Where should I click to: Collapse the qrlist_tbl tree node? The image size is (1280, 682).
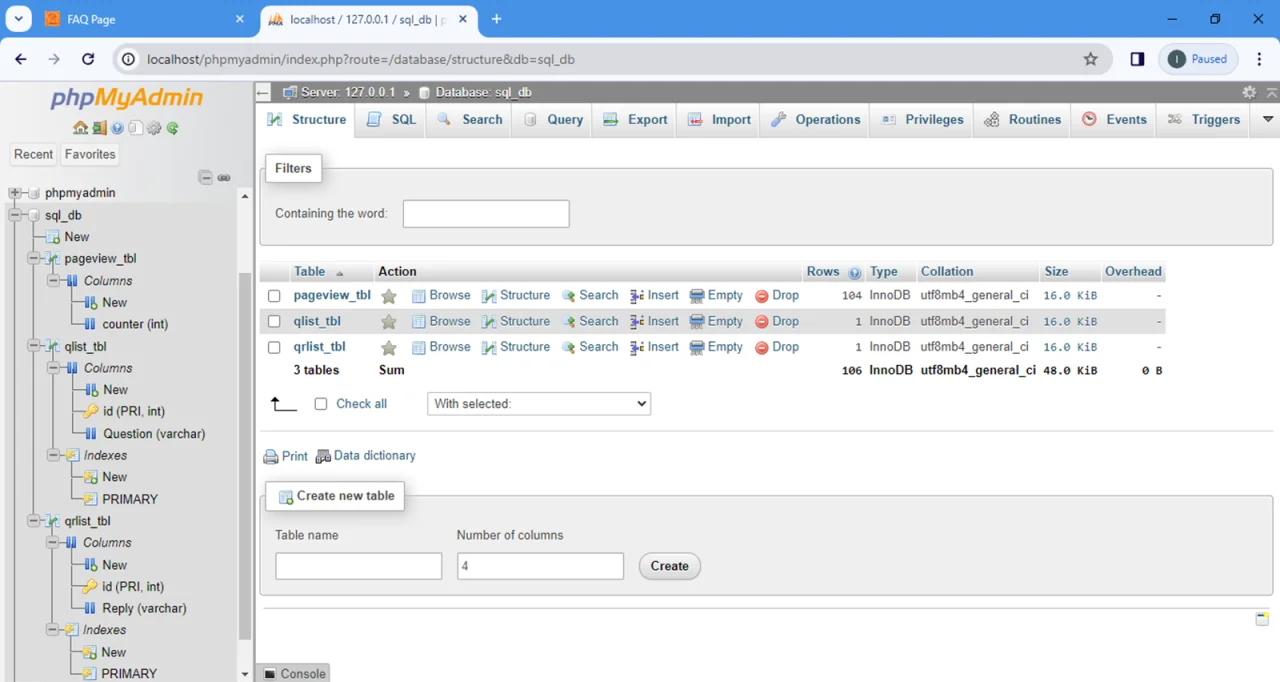coord(33,521)
